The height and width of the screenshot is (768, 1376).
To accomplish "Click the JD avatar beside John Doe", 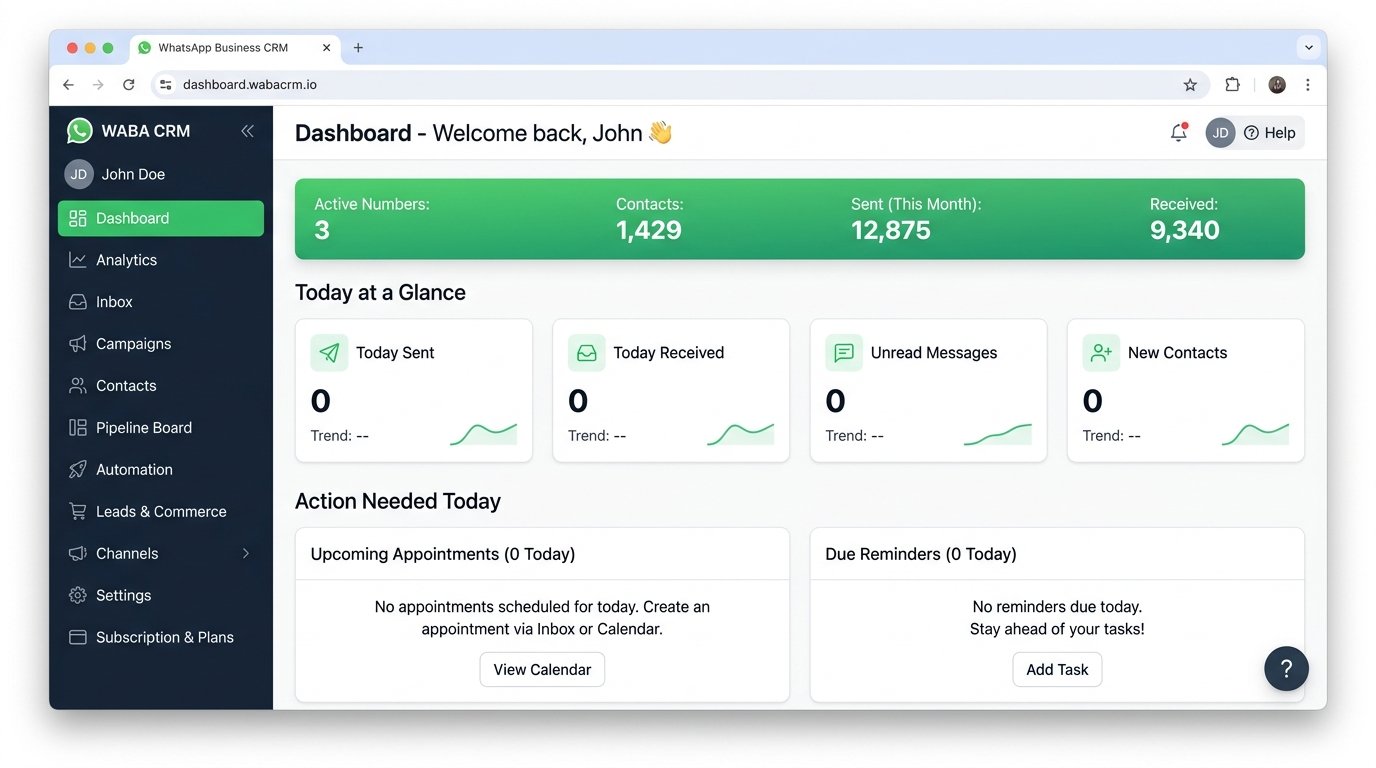I will (x=79, y=174).
